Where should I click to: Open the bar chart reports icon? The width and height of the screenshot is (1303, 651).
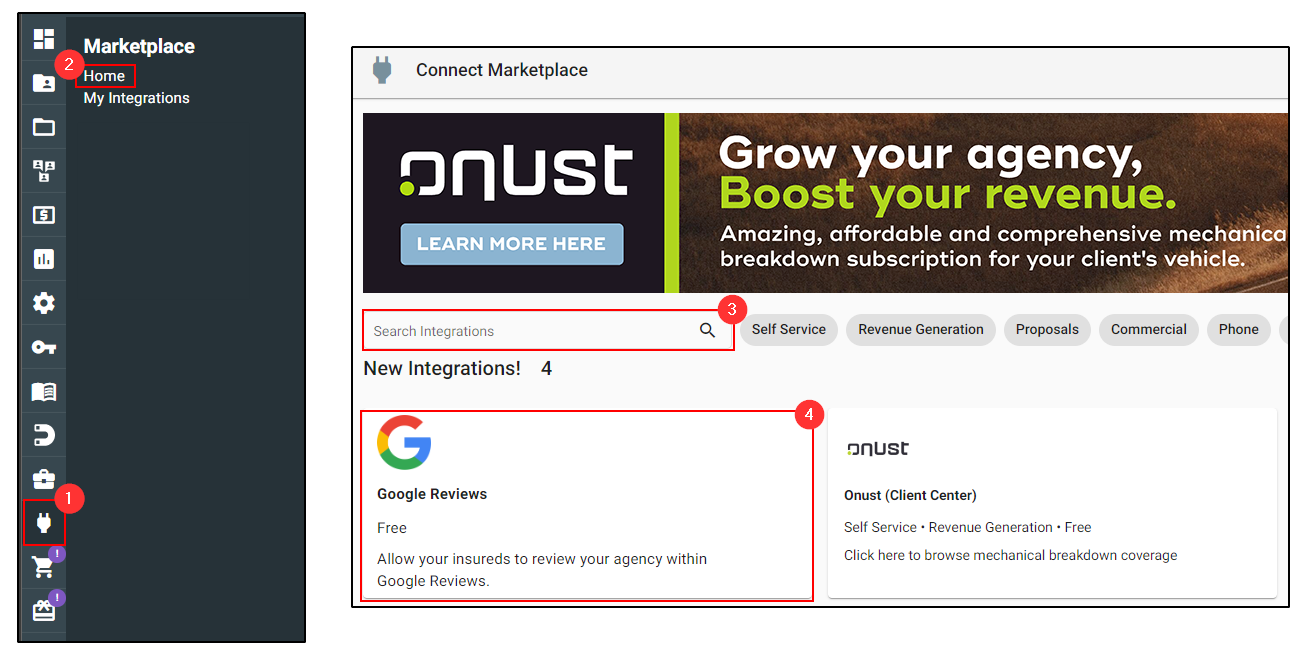(x=44, y=259)
